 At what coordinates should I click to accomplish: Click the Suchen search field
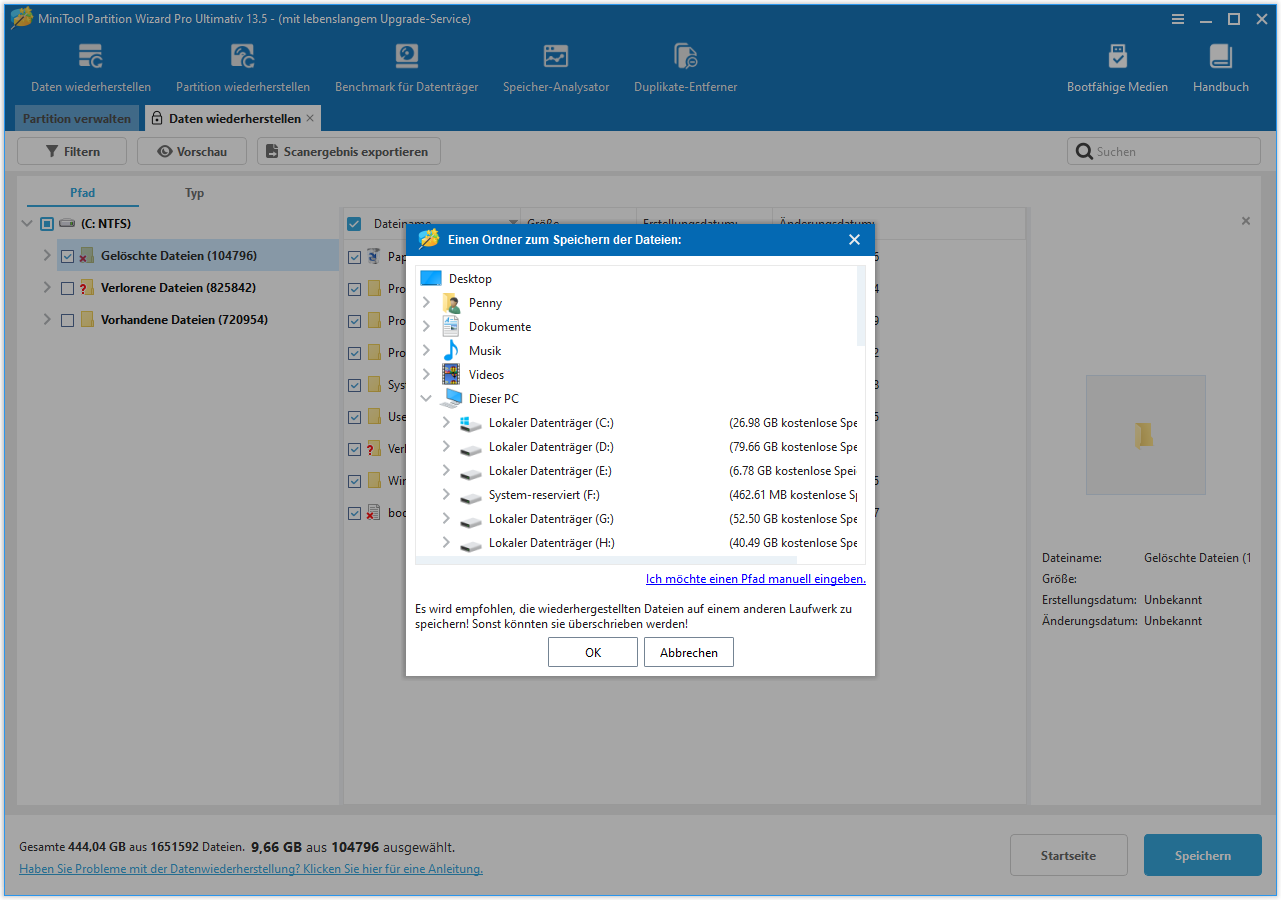[x=1163, y=151]
